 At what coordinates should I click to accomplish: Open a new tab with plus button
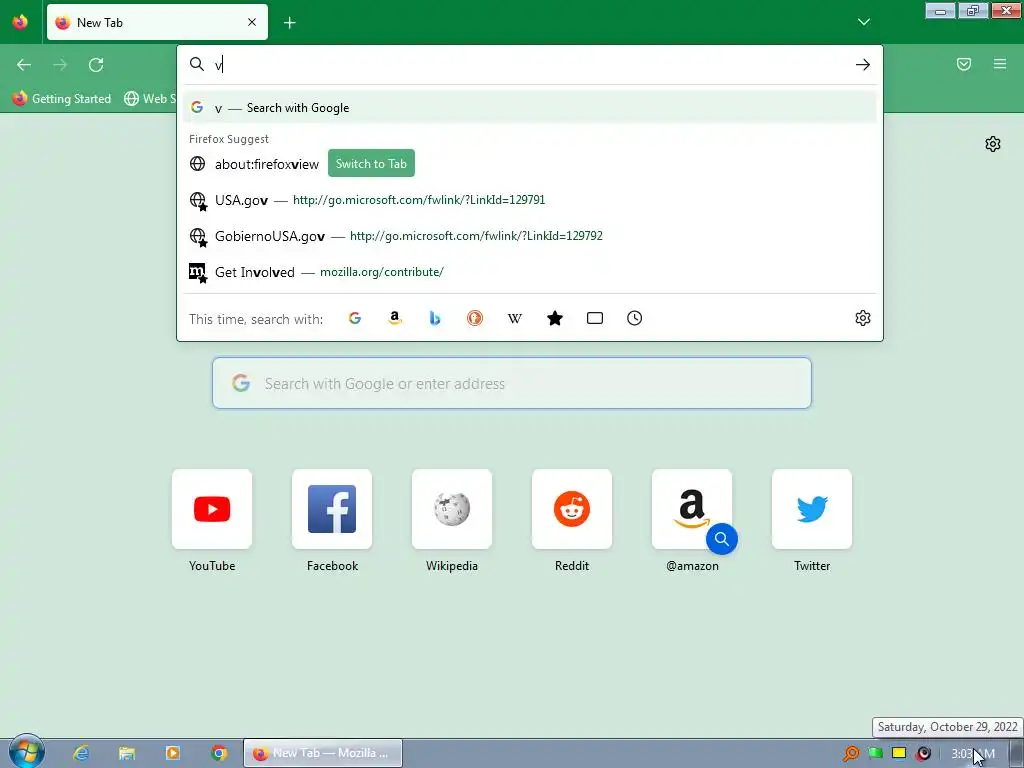pyautogui.click(x=289, y=23)
